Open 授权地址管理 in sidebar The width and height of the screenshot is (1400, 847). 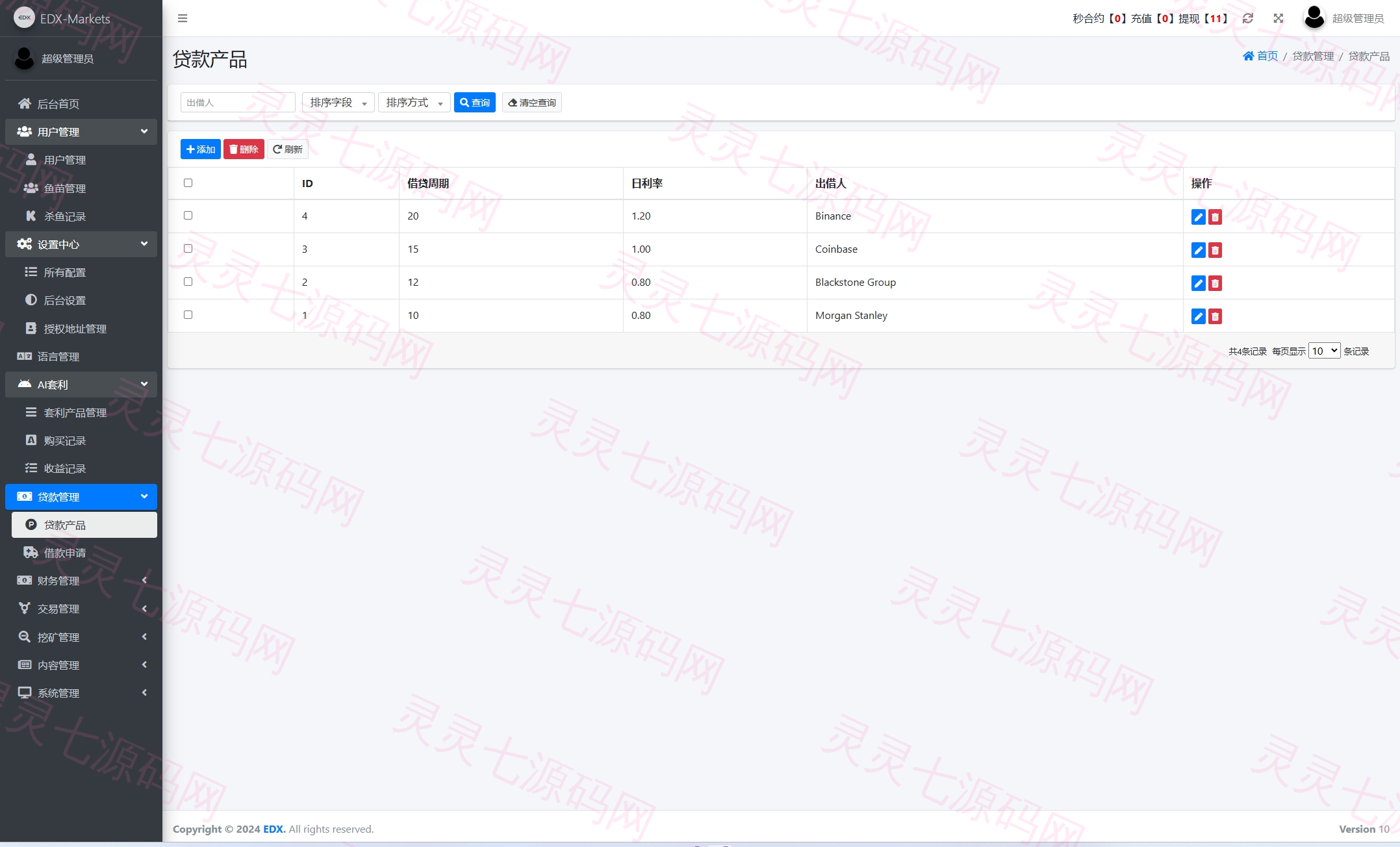(81, 329)
